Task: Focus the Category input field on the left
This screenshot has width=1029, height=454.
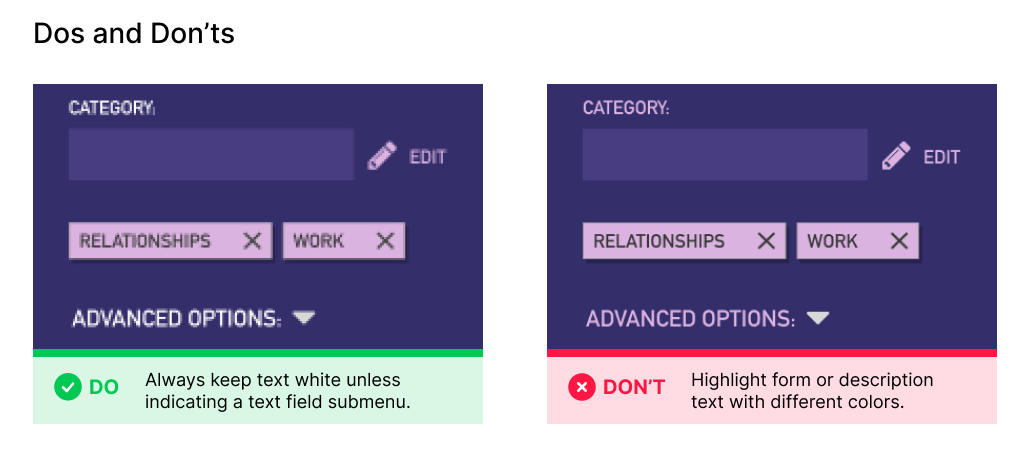Action: (x=211, y=155)
